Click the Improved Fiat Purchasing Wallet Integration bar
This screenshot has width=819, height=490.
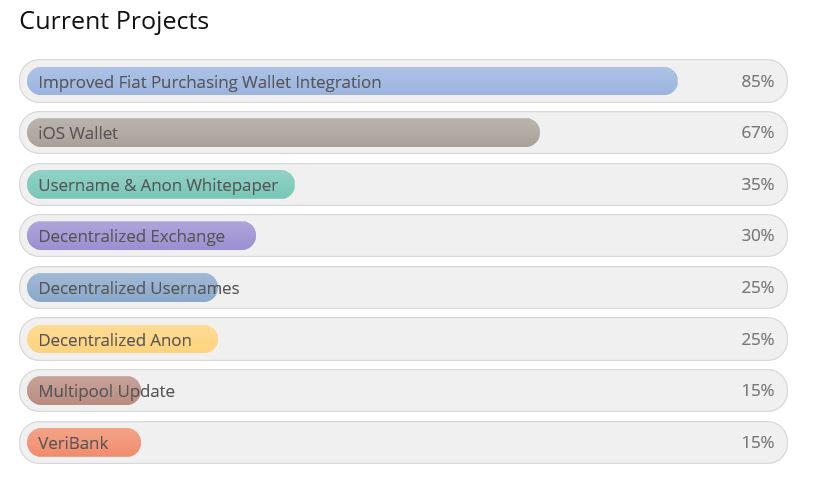click(352, 81)
